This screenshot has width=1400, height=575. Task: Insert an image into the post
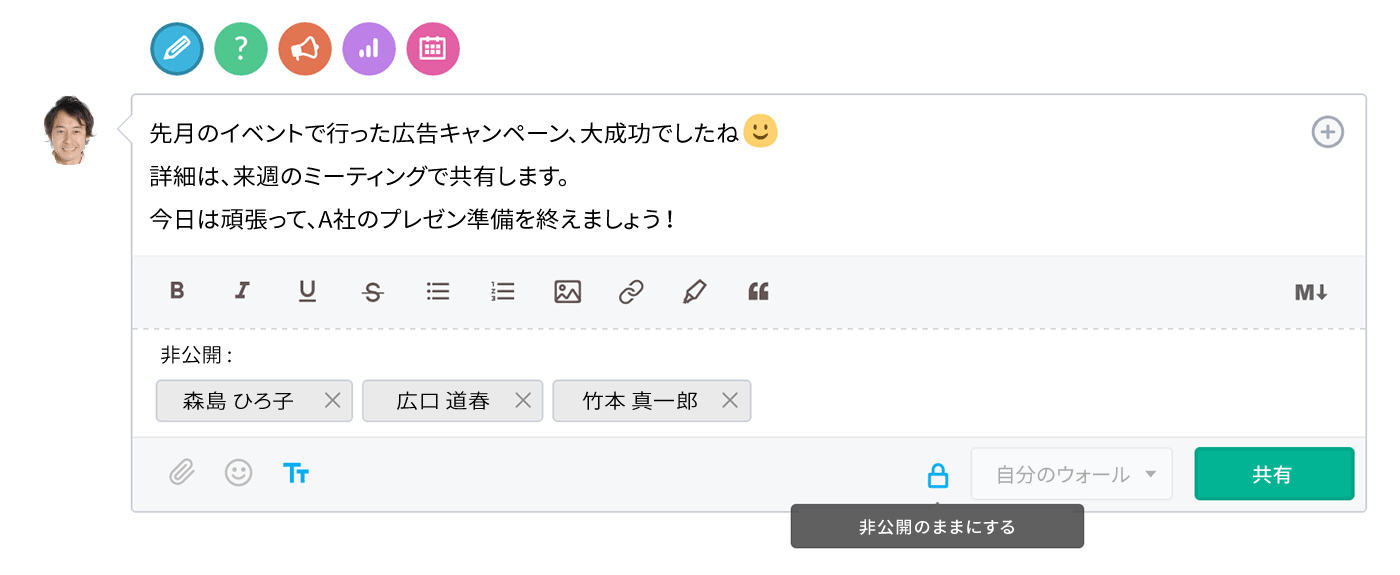click(567, 291)
